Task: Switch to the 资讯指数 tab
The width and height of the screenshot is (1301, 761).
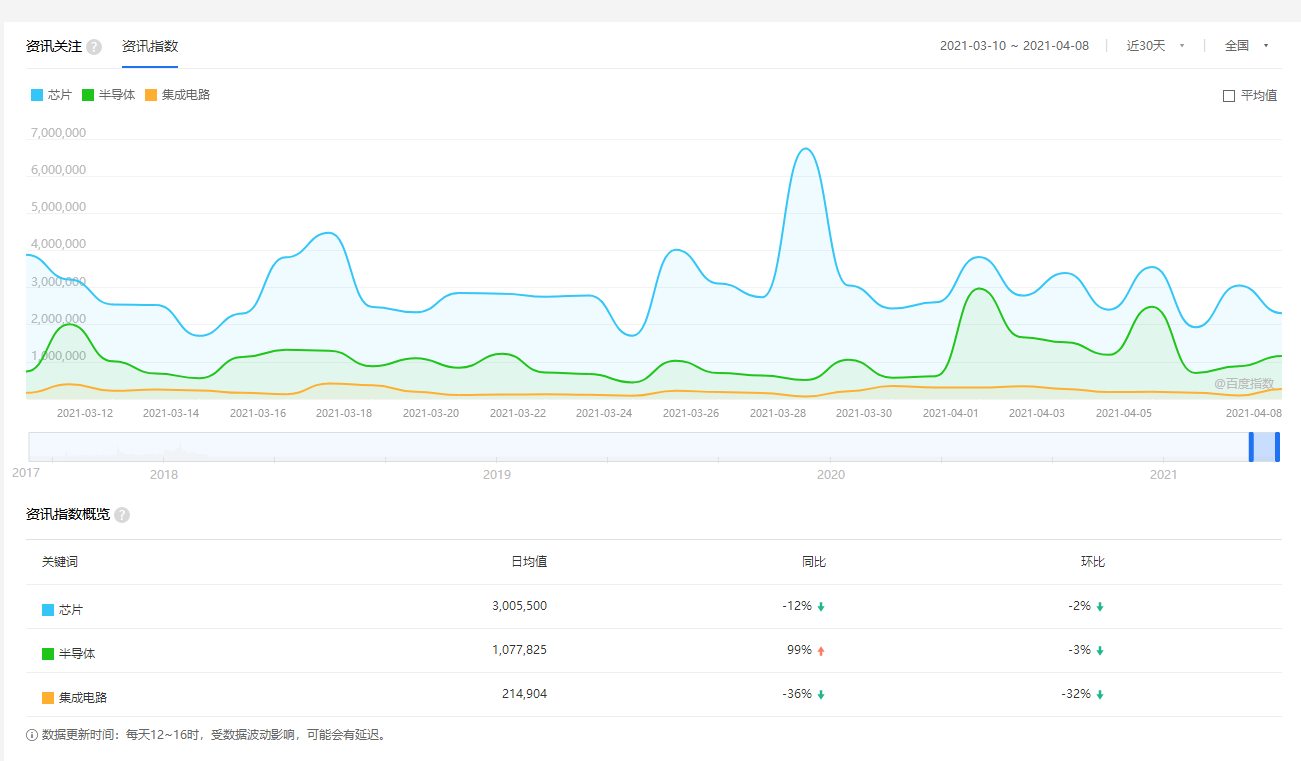Action: point(150,46)
